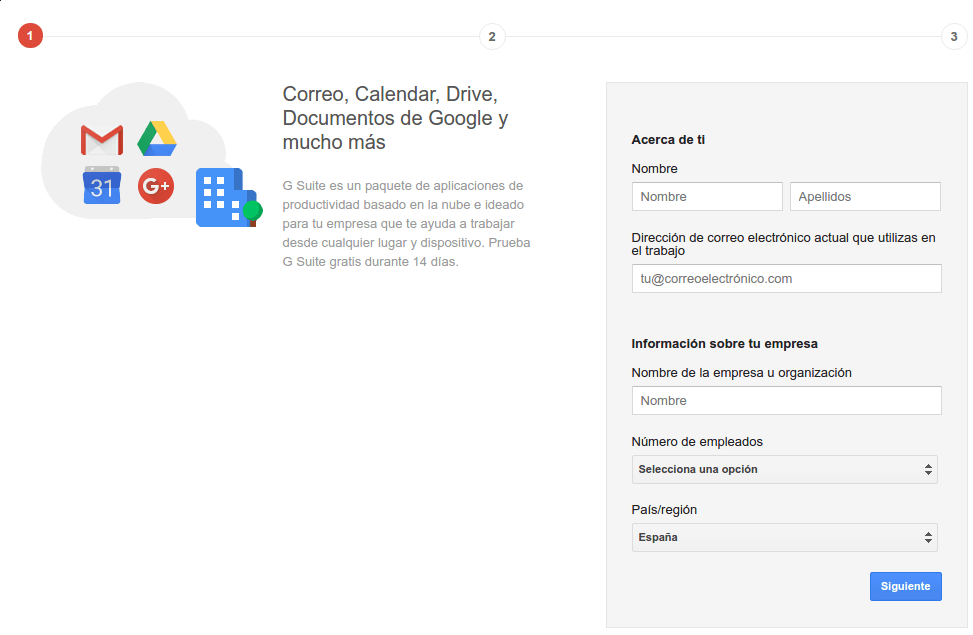Select step 2 in progress indicator
This screenshot has width=973, height=635.
tap(492, 37)
